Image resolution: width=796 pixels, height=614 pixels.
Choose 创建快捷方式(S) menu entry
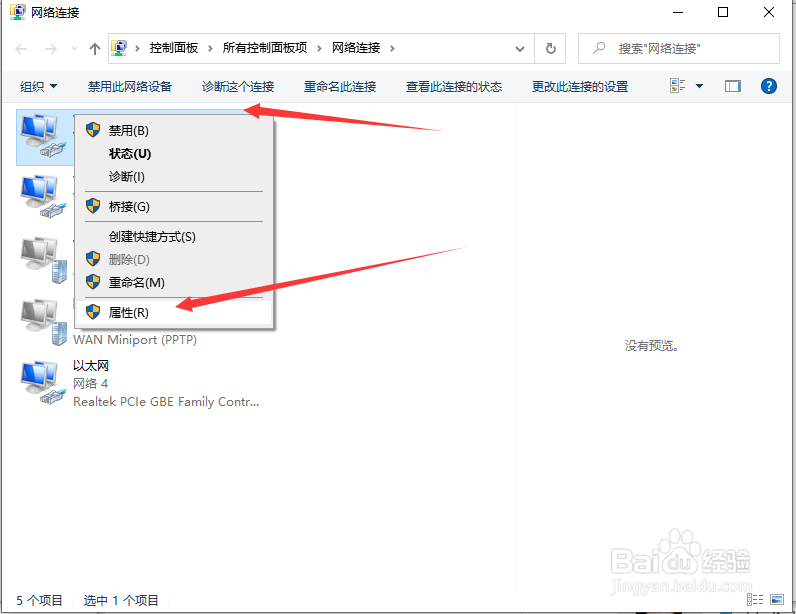click(174, 236)
